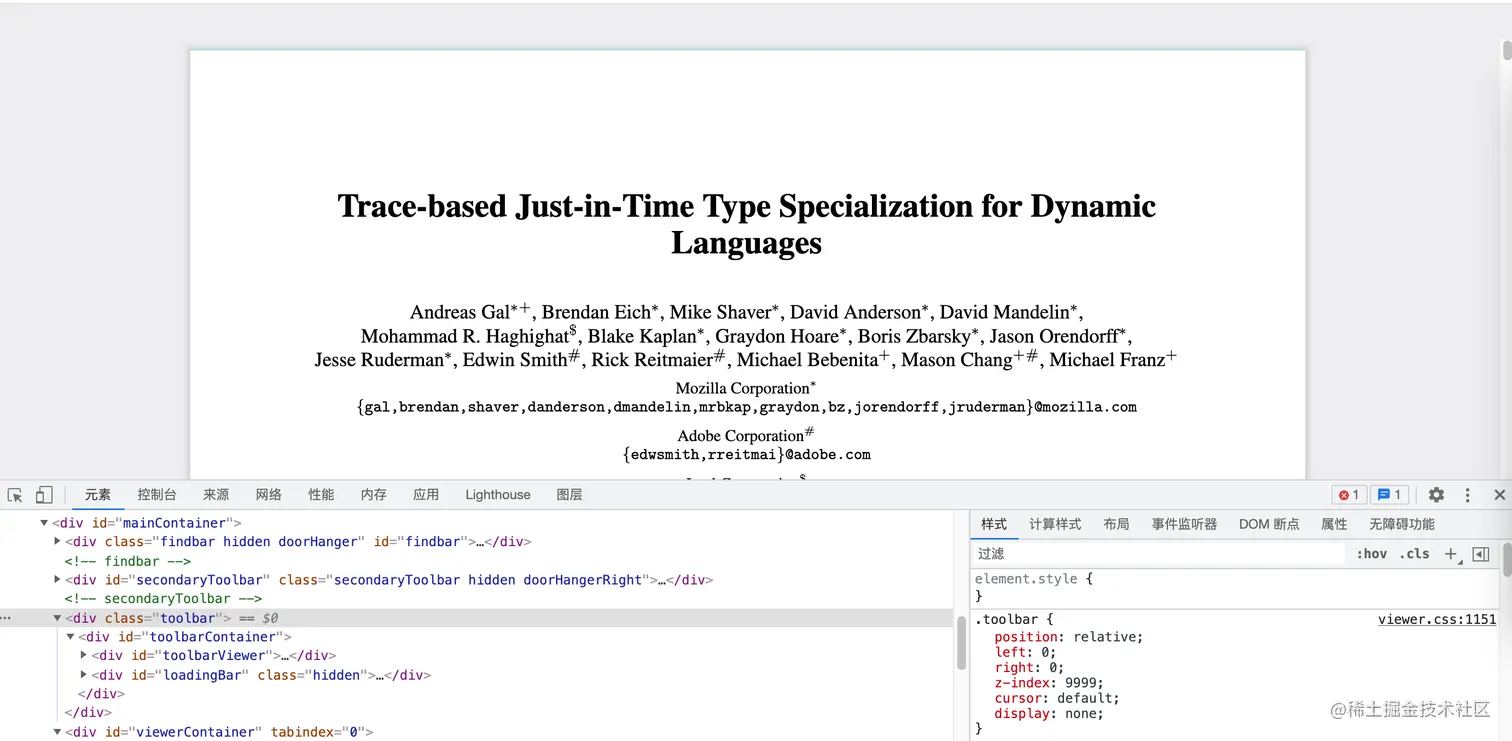Toggle the computed styles sidebar pane icon
Viewport: 1512px width, 741px height.
click(x=1481, y=554)
